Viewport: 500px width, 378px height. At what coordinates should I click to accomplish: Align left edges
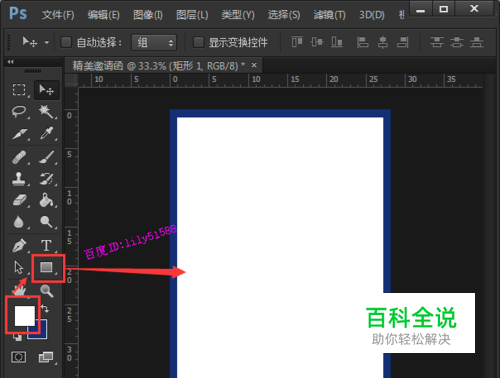point(362,42)
